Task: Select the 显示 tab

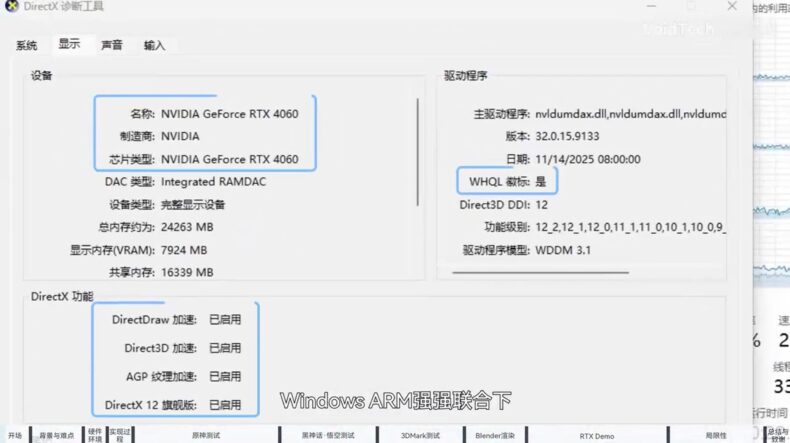Action: [x=69, y=44]
